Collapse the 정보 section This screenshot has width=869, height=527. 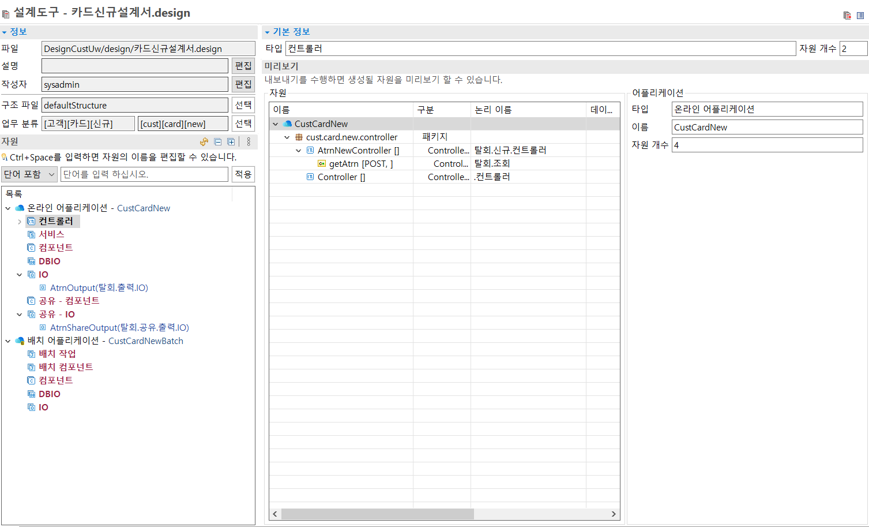click(x=4, y=32)
